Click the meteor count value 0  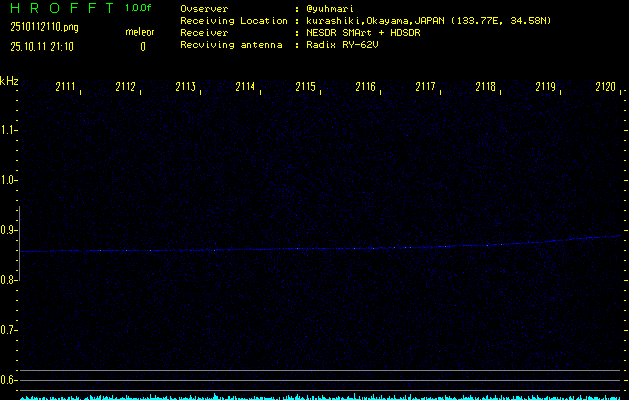point(142,46)
